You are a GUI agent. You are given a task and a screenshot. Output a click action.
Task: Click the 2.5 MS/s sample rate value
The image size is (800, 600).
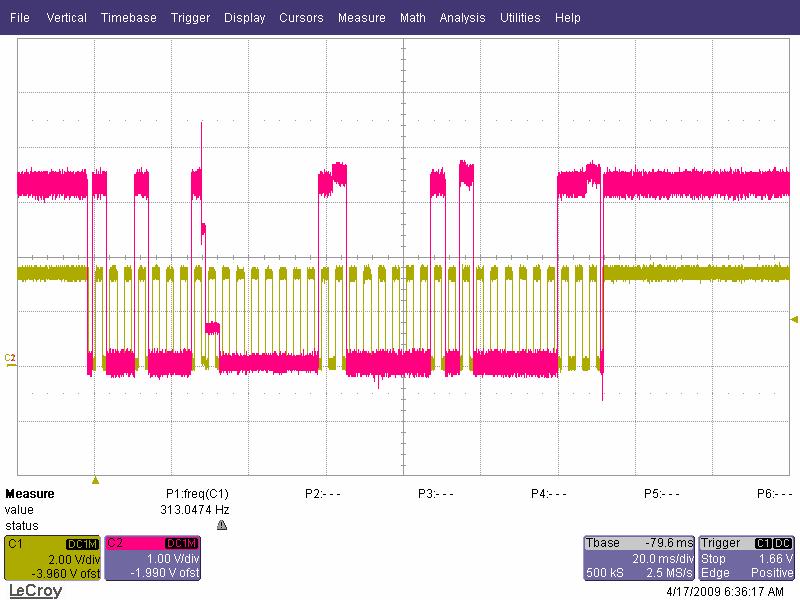tap(670, 573)
